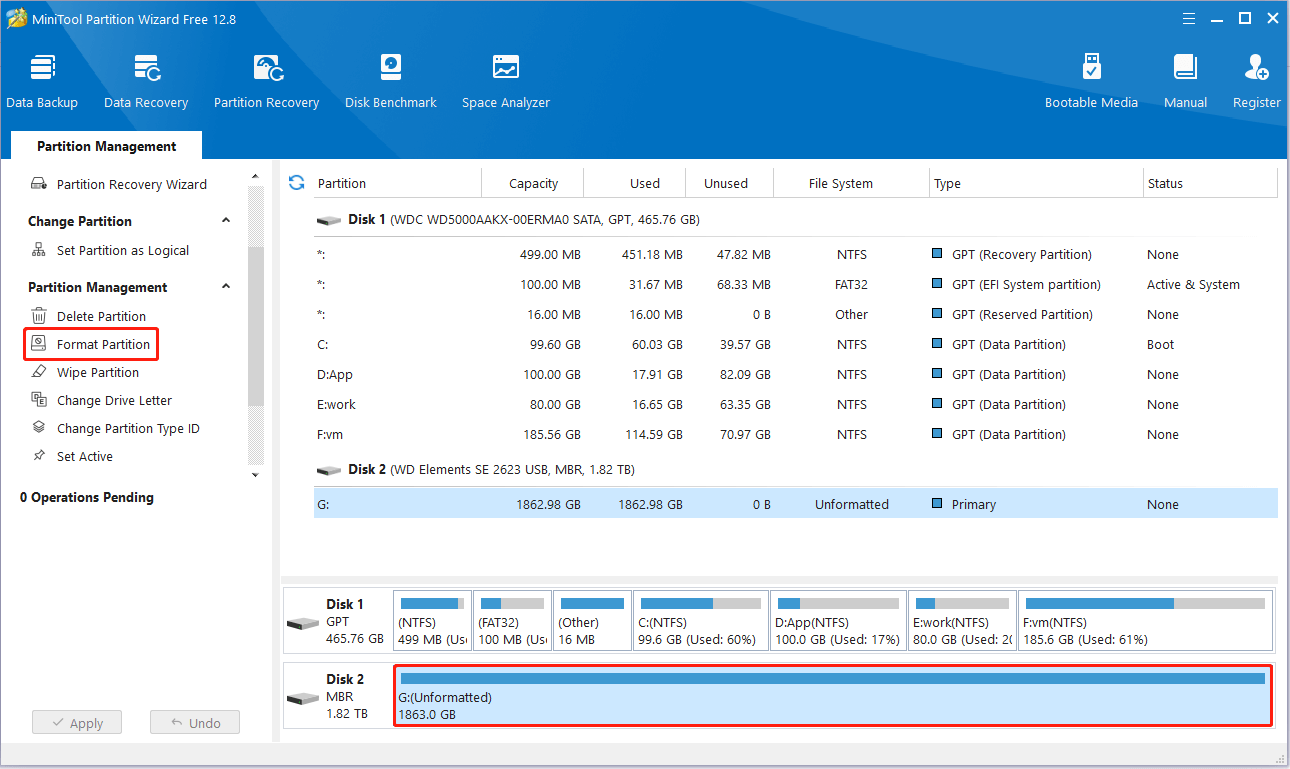Collapse the Partition Management section
This screenshot has width=1290, height=769.
tap(226, 287)
